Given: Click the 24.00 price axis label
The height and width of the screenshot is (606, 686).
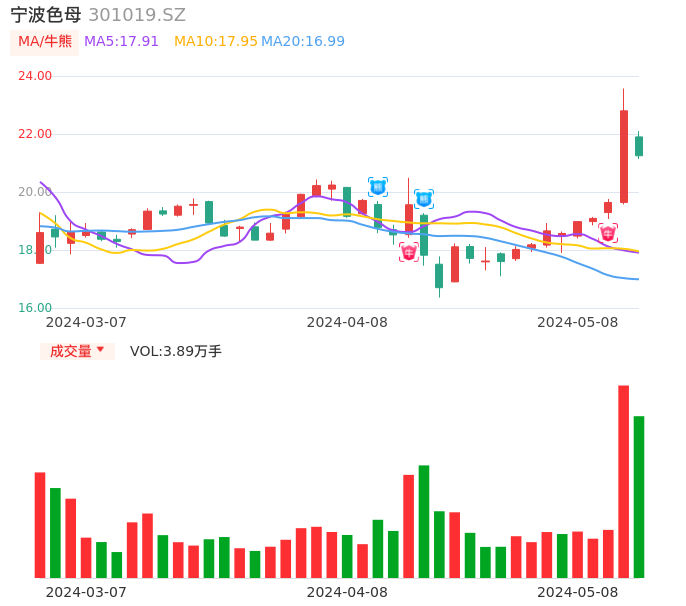Looking at the screenshot, I should point(35,76).
